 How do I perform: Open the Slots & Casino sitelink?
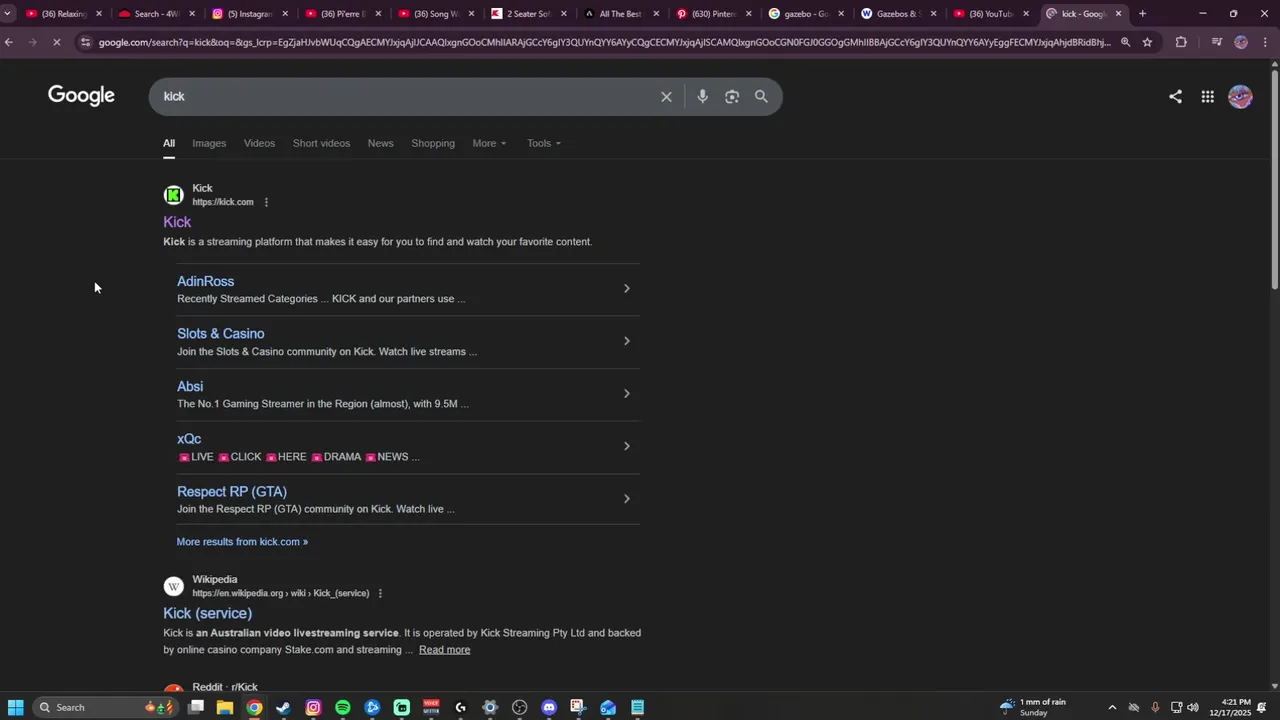[221, 334]
